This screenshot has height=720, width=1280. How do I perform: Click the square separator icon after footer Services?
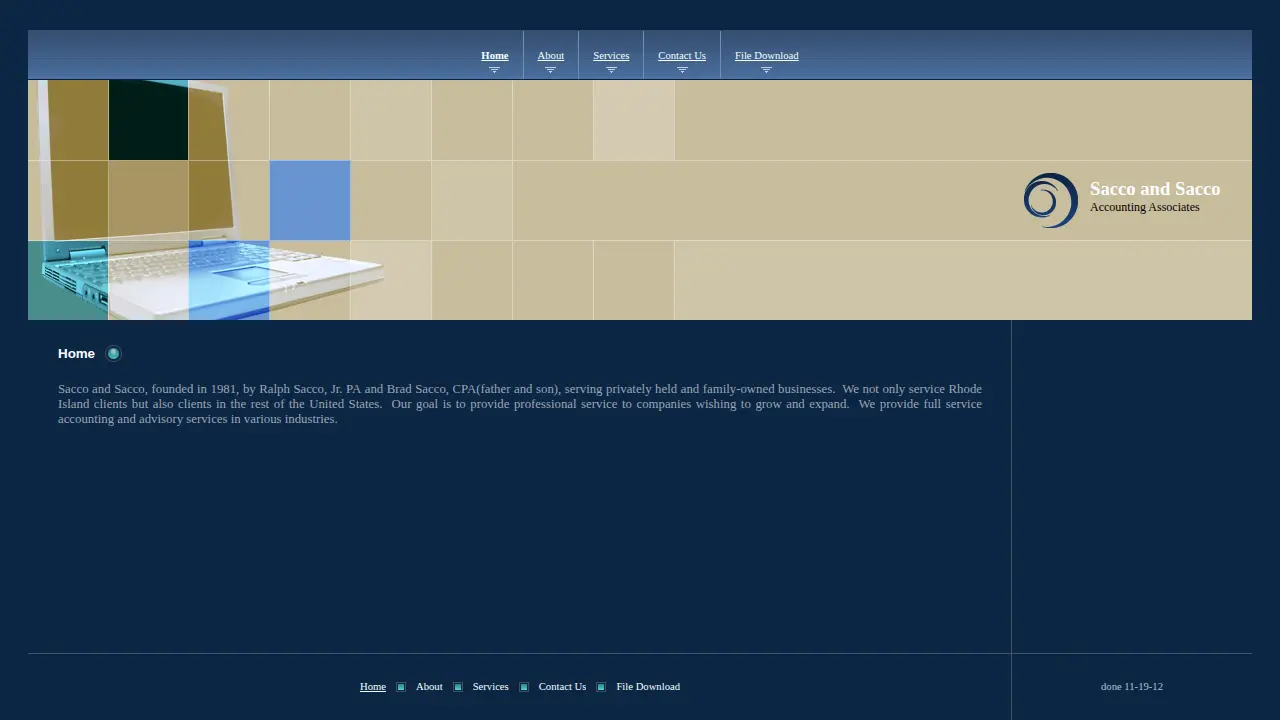tap(524, 687)
